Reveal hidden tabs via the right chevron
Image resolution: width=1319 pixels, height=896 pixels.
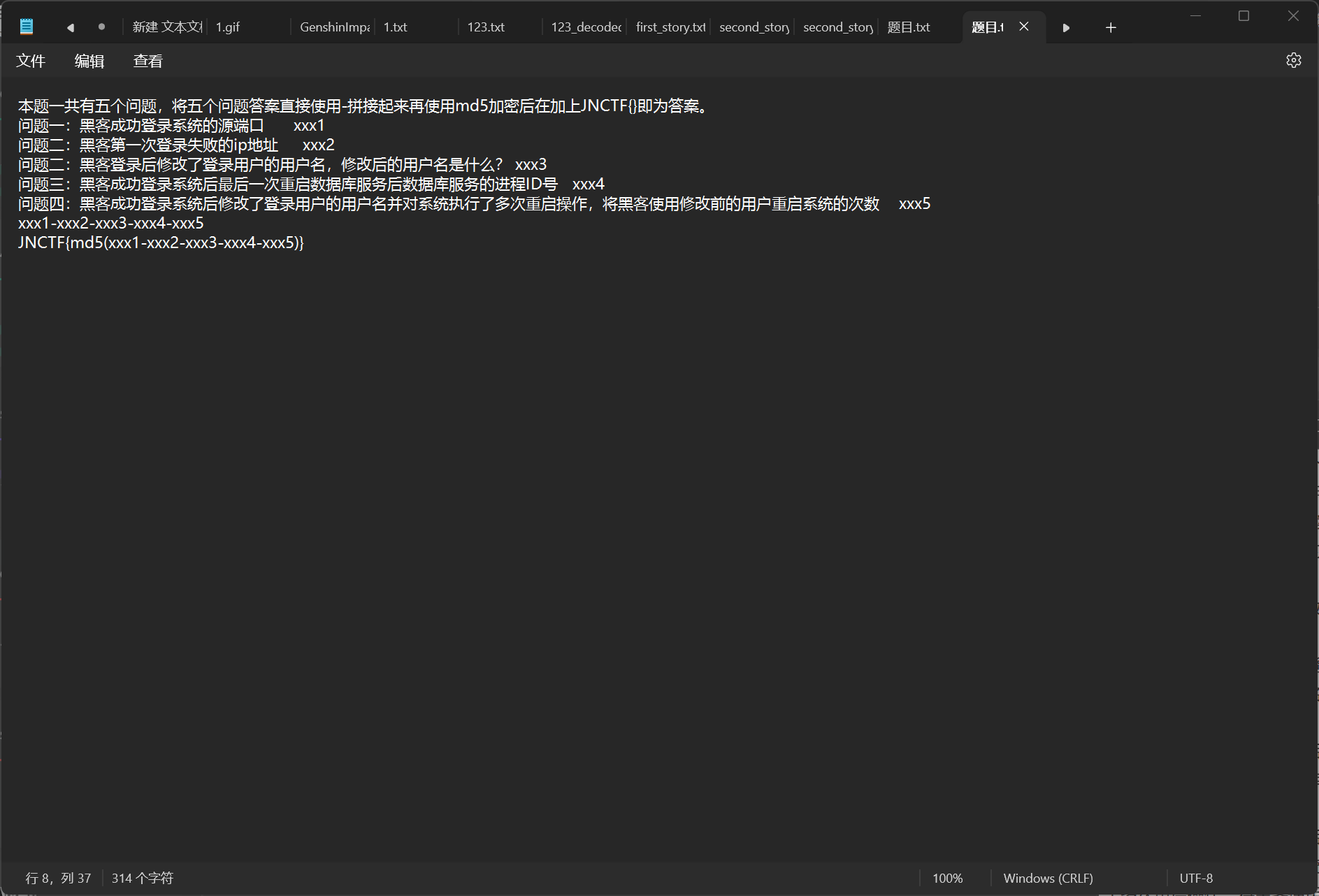[x=1065, y=27]
